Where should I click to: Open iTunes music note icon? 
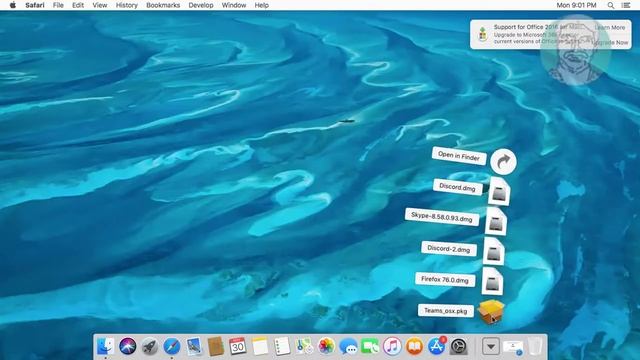(392, 347)
